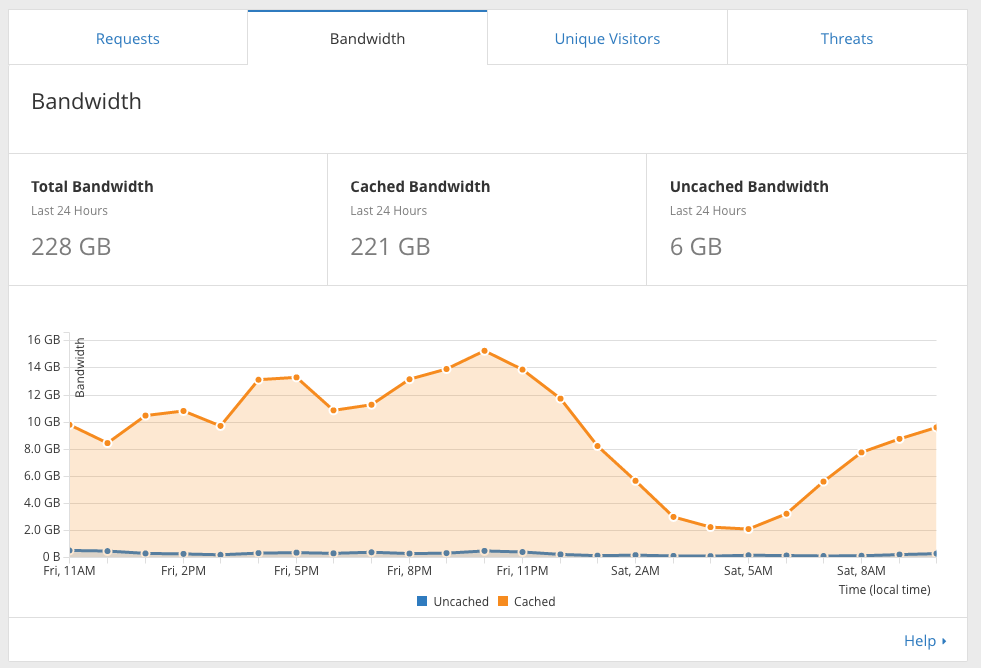Click the Total Bandwidth 228 GB stat
This screenshot has height=668, width=981.
click(71, 246)
